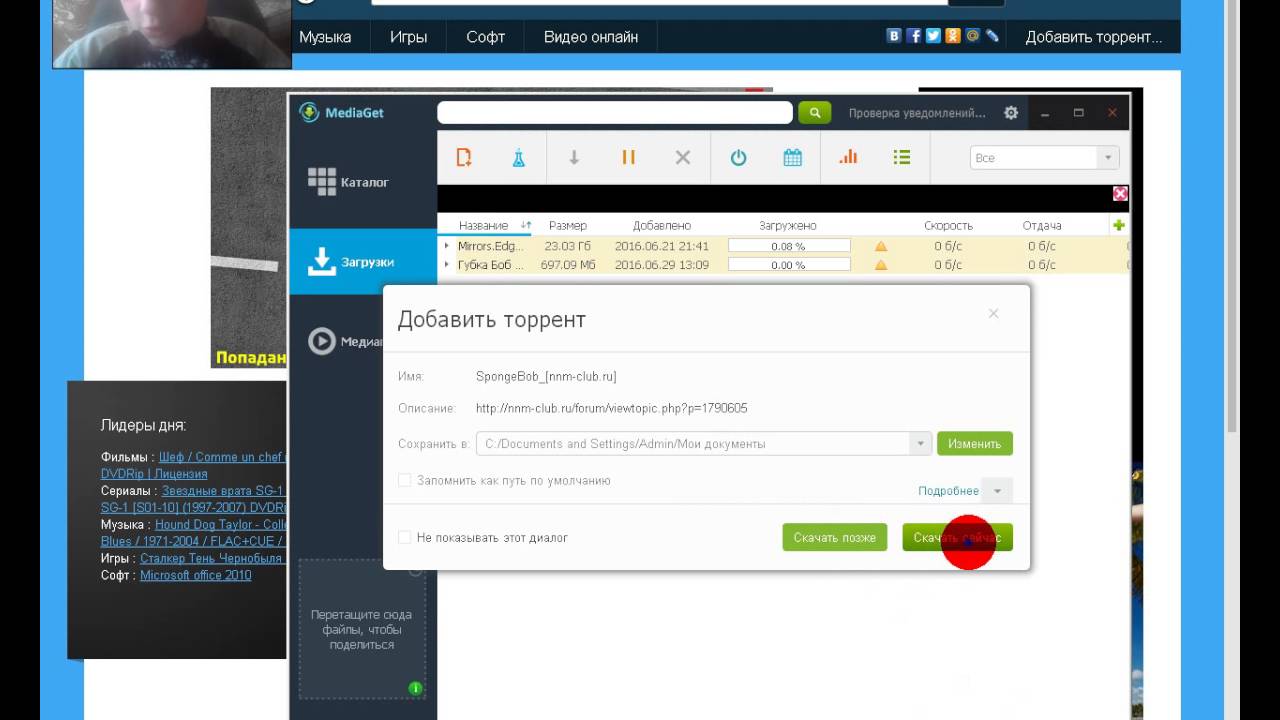This screenshot has height=720, width=1280.
Task: Open Музыка menu on website
Action: [325, 37]
